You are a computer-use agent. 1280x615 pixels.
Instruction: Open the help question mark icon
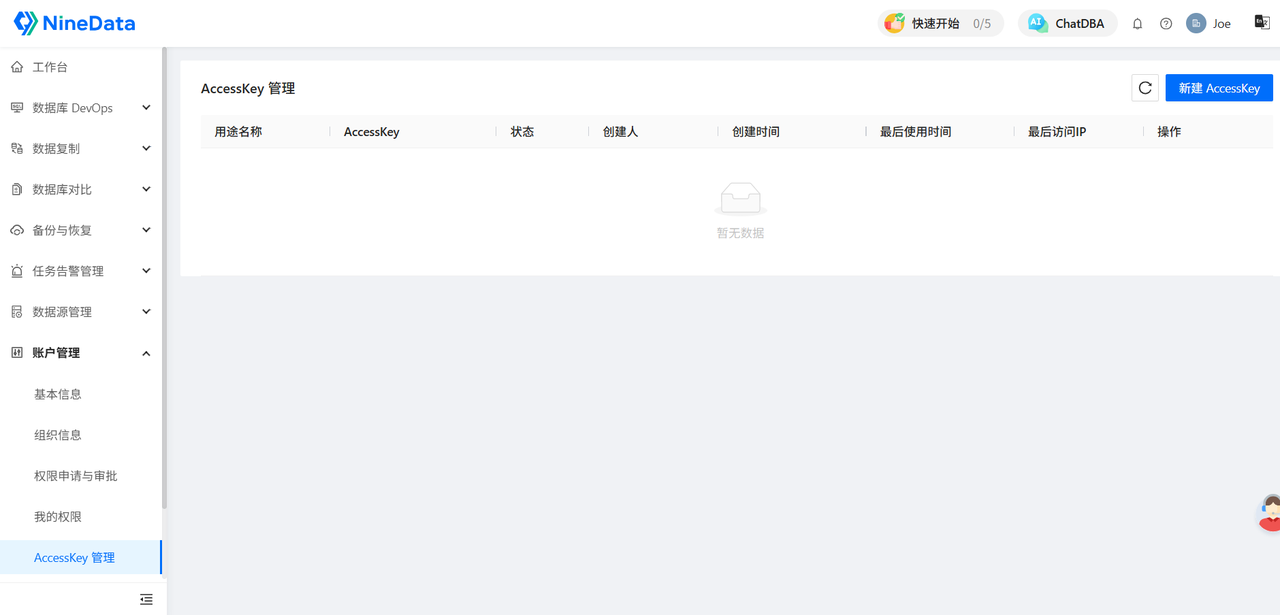tap(1166, 23)
